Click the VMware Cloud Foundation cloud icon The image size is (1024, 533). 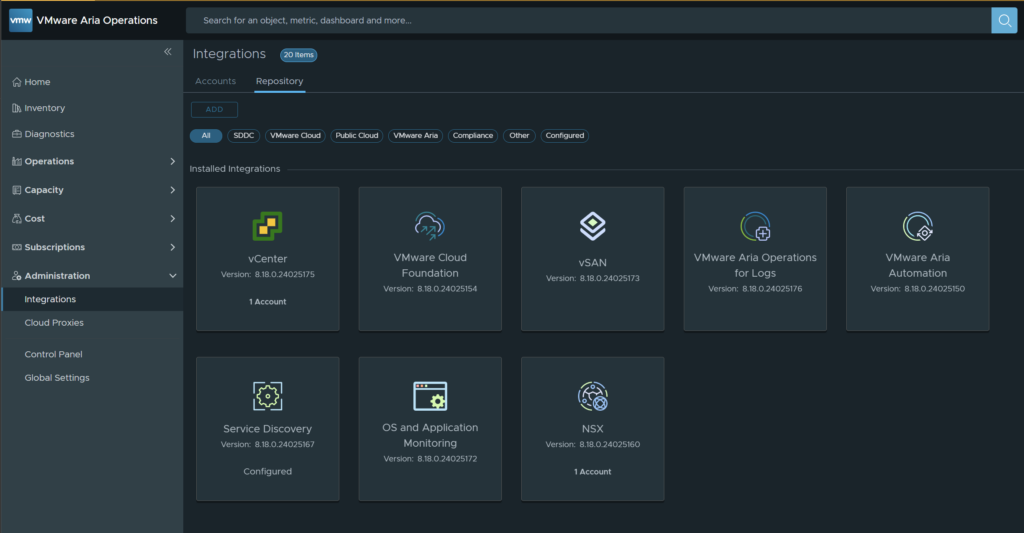(430, 226)
